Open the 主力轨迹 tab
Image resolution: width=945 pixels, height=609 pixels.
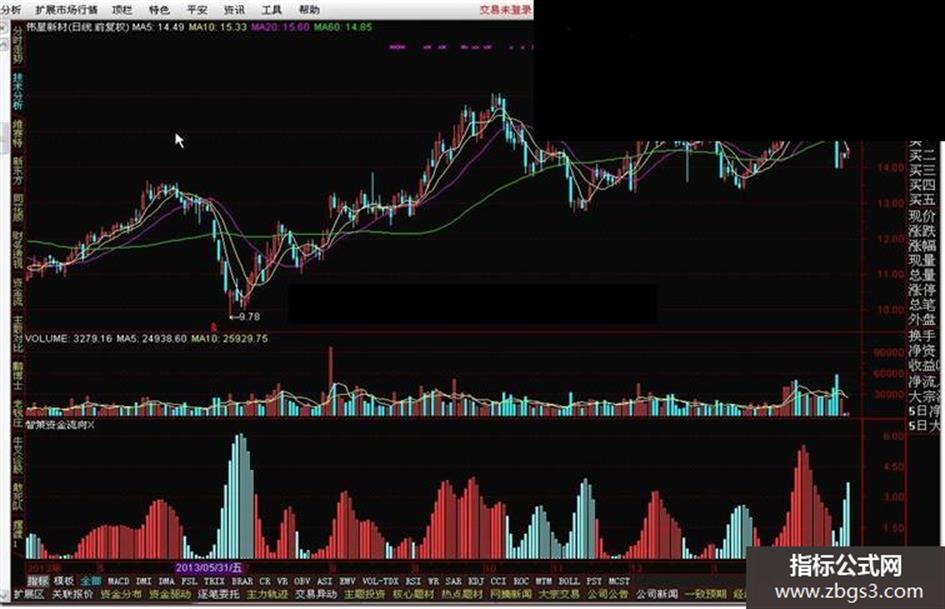click(267, 595)
